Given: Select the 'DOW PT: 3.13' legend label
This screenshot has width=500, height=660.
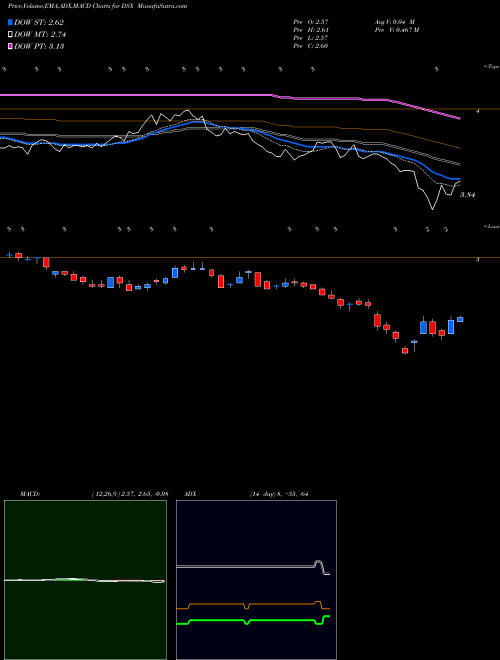Looking at the screenshot, I should click(39, 46).
